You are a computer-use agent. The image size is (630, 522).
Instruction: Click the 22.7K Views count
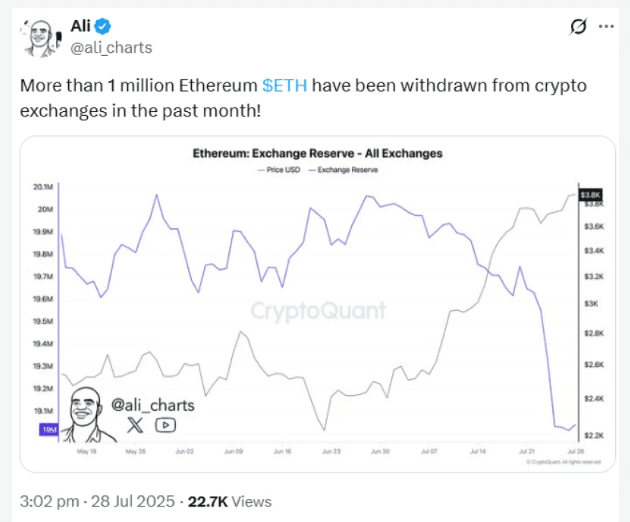click(x=232, y=501)
